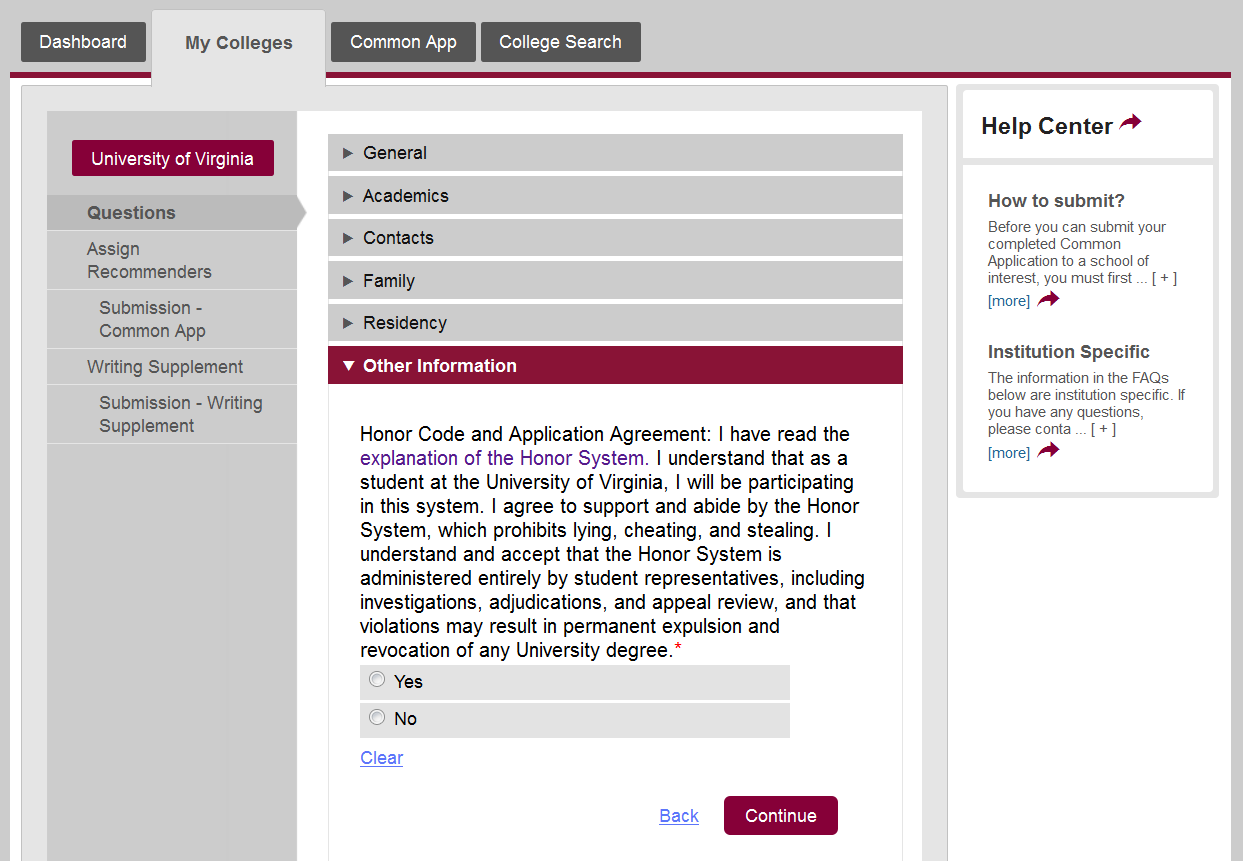
Task: Open explanation of the Honor System link
Action: [x=504, y=459]
